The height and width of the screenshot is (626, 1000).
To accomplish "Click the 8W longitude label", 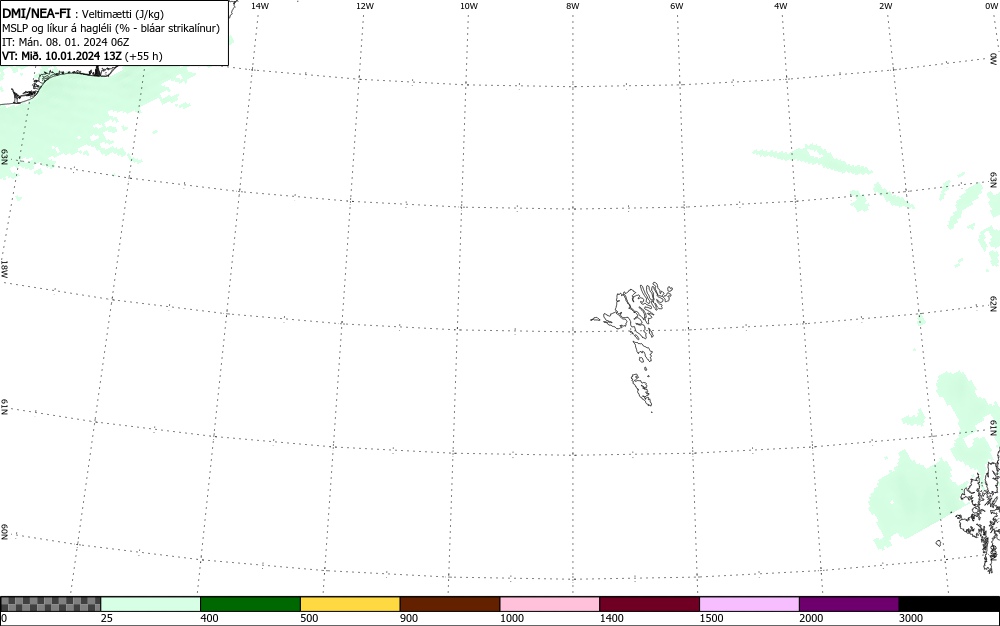I will 573,6.
